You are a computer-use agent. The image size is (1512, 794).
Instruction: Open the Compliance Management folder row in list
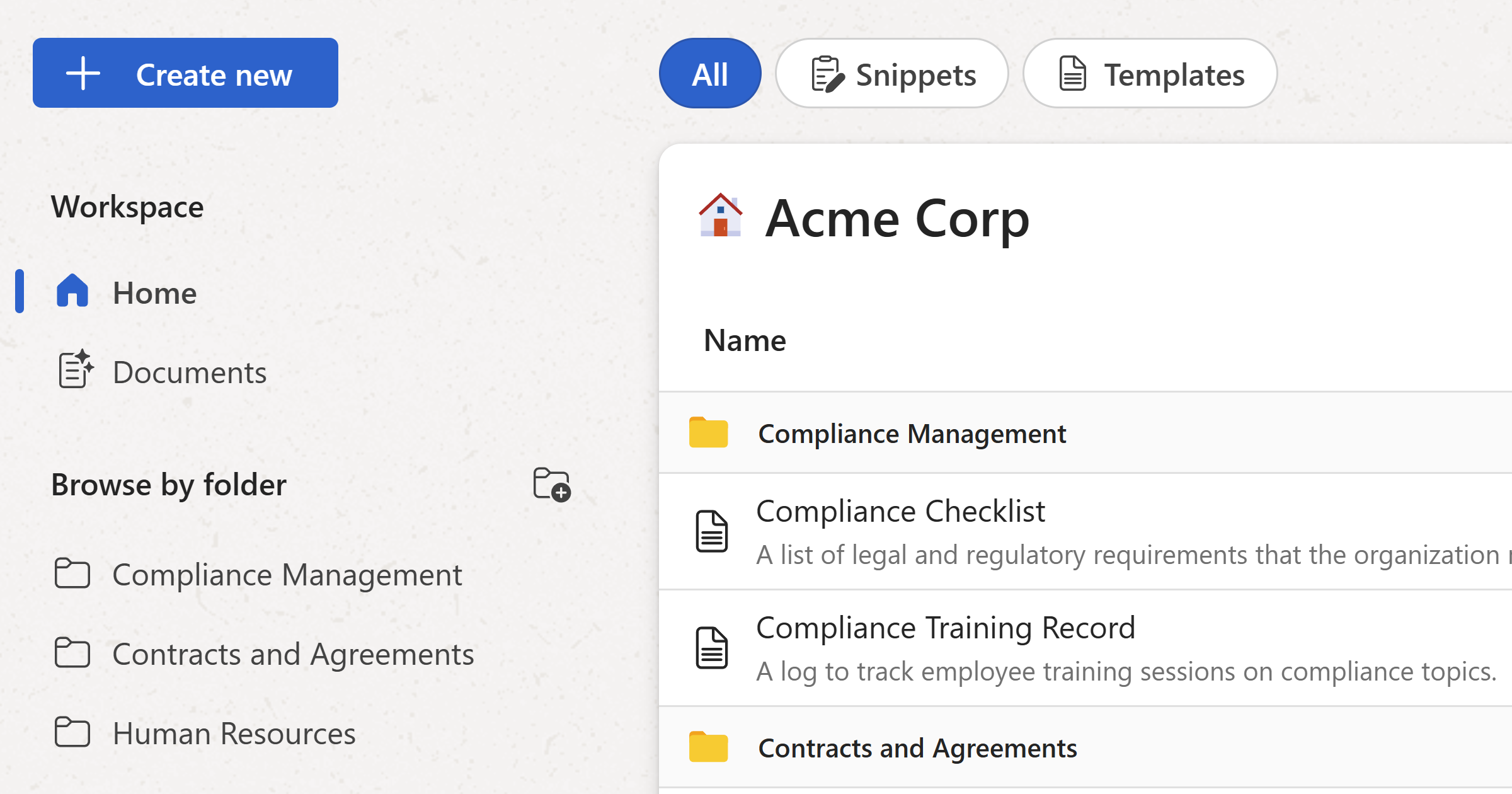pos(1085,433)
